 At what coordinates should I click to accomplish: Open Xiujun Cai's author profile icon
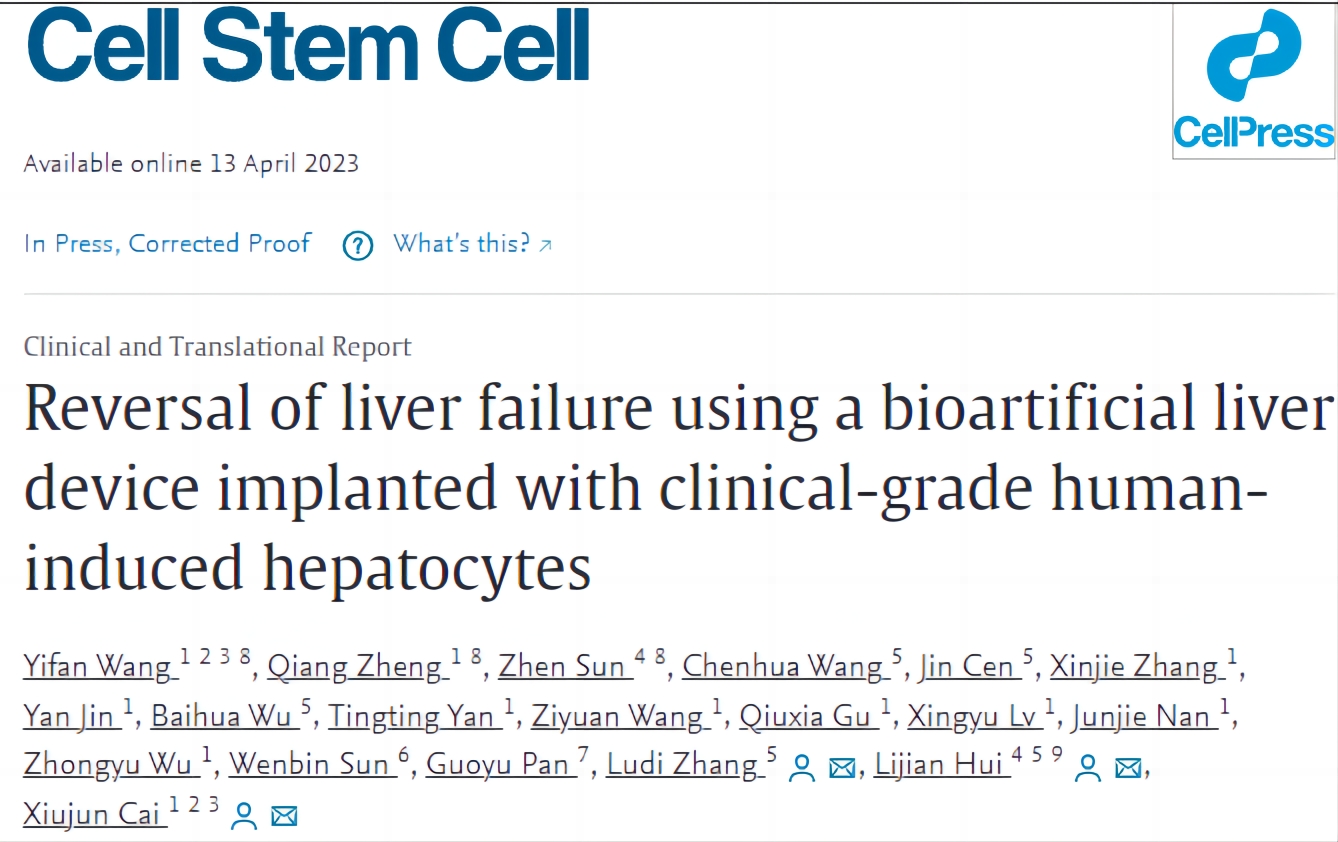click(x=243, y=816)
